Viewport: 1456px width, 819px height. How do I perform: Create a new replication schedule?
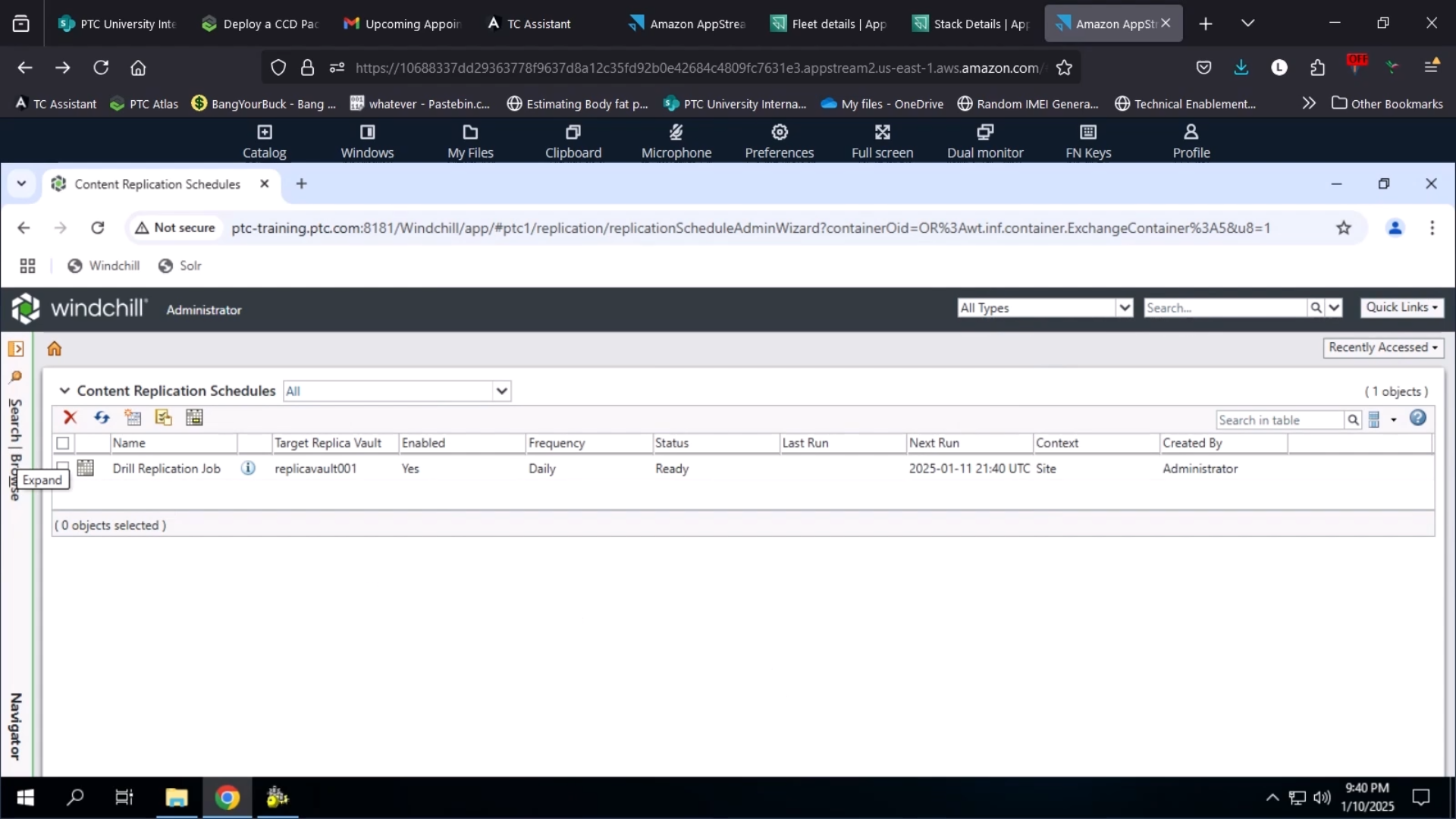point(133,418)
